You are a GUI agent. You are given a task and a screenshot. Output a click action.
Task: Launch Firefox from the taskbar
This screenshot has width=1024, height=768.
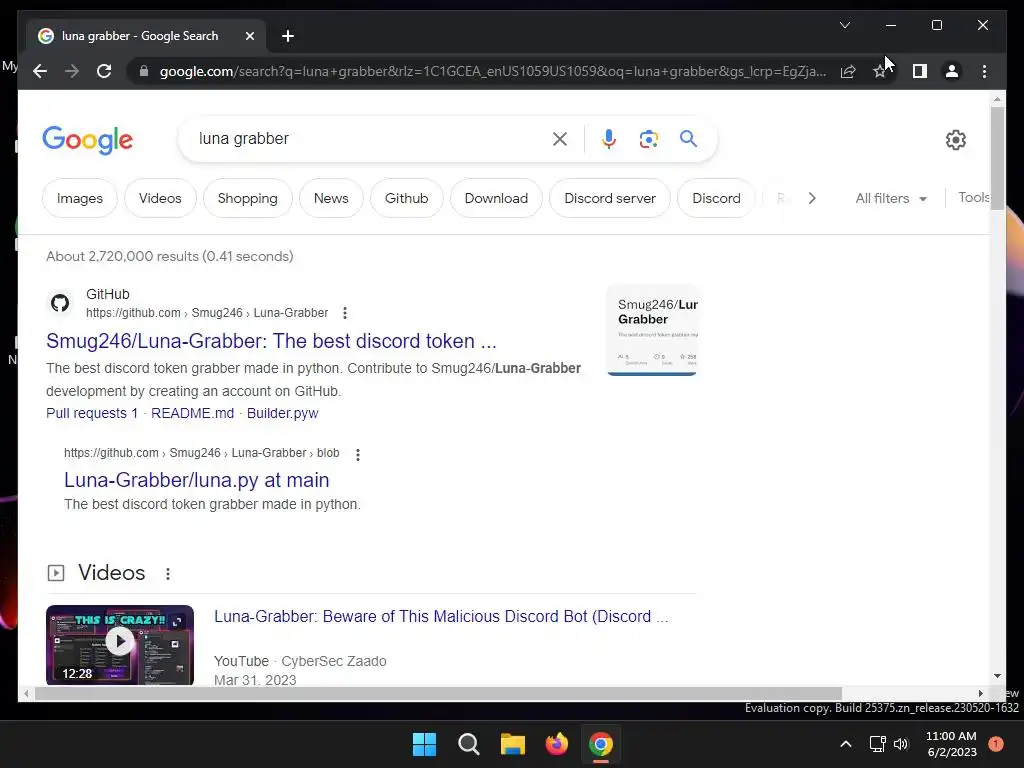pos(556,744)
